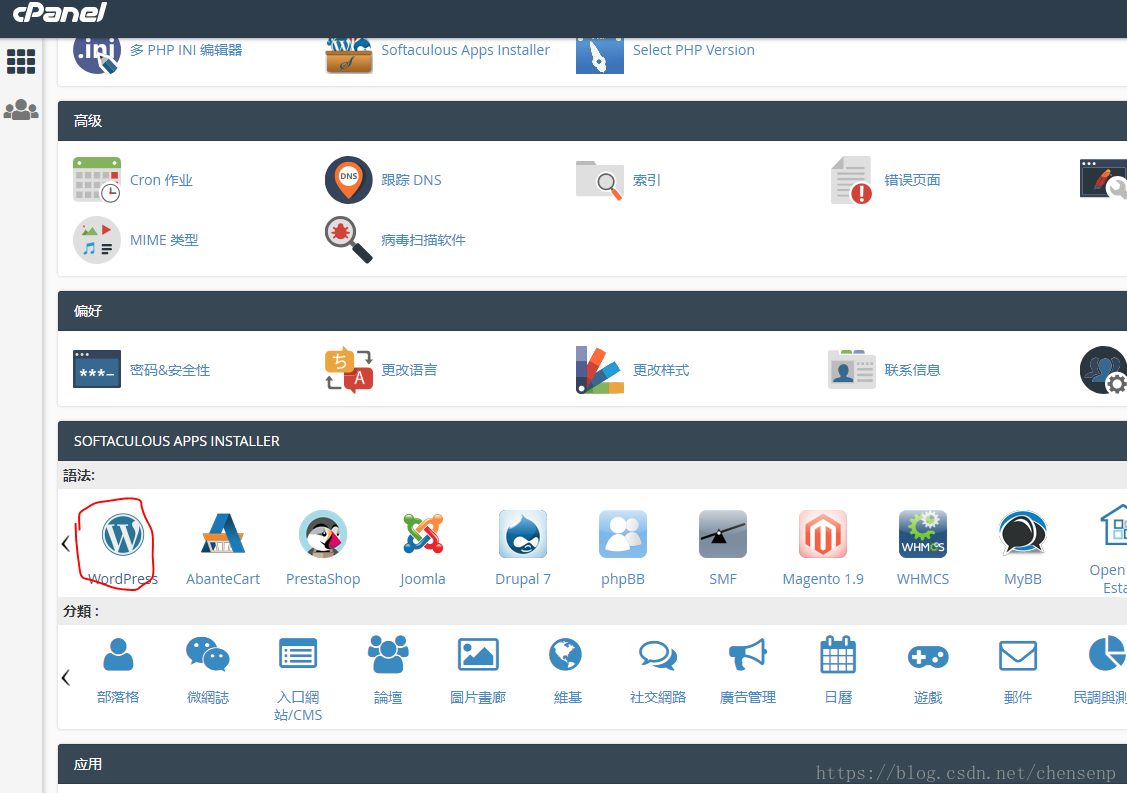The width and height of the screenshot is (1127, 793).
Task: Open the cPanel home grid icon in sidebar
Action: click(x=21, y=61)
